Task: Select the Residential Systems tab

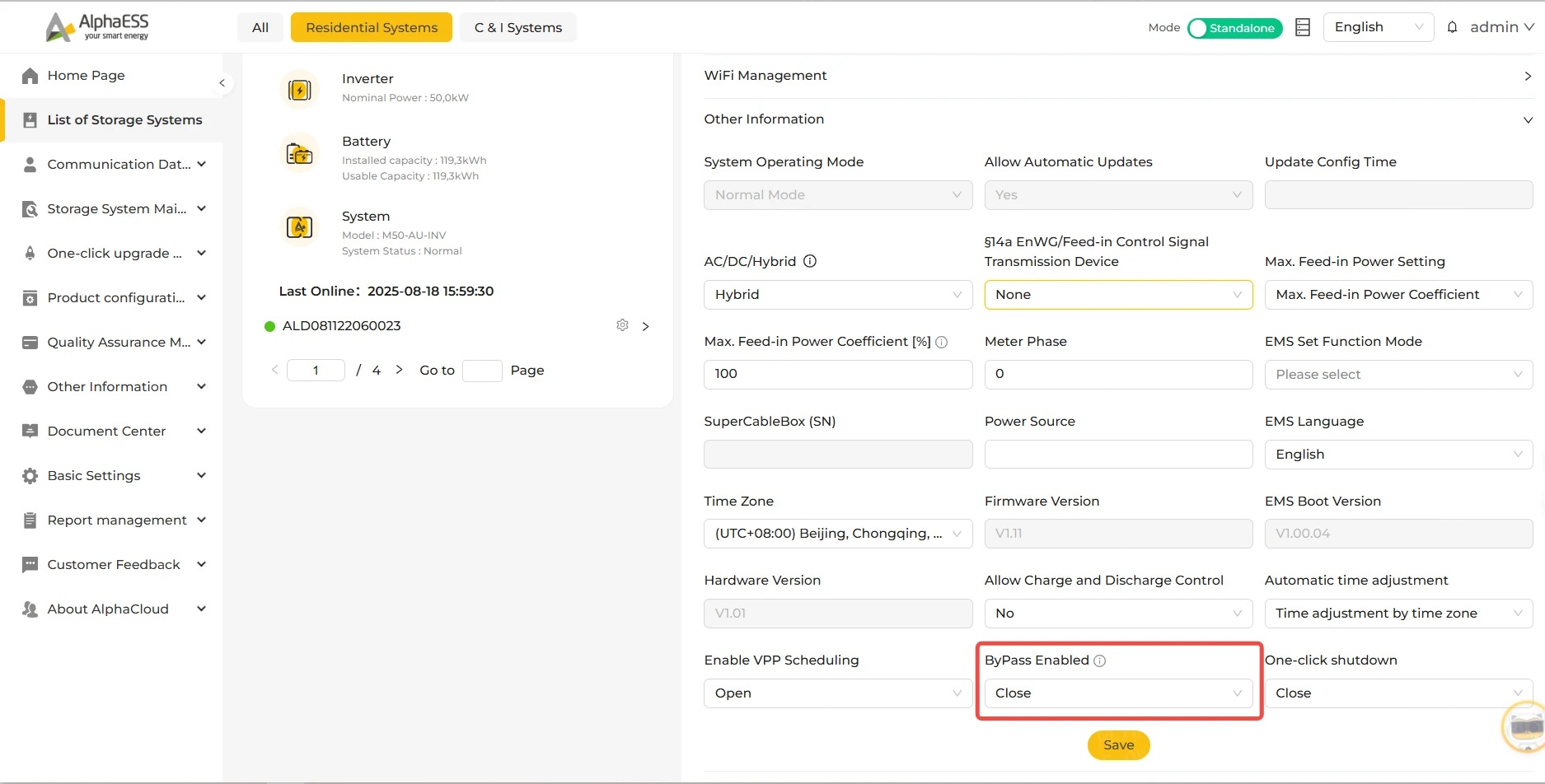Action: (372, 27)
